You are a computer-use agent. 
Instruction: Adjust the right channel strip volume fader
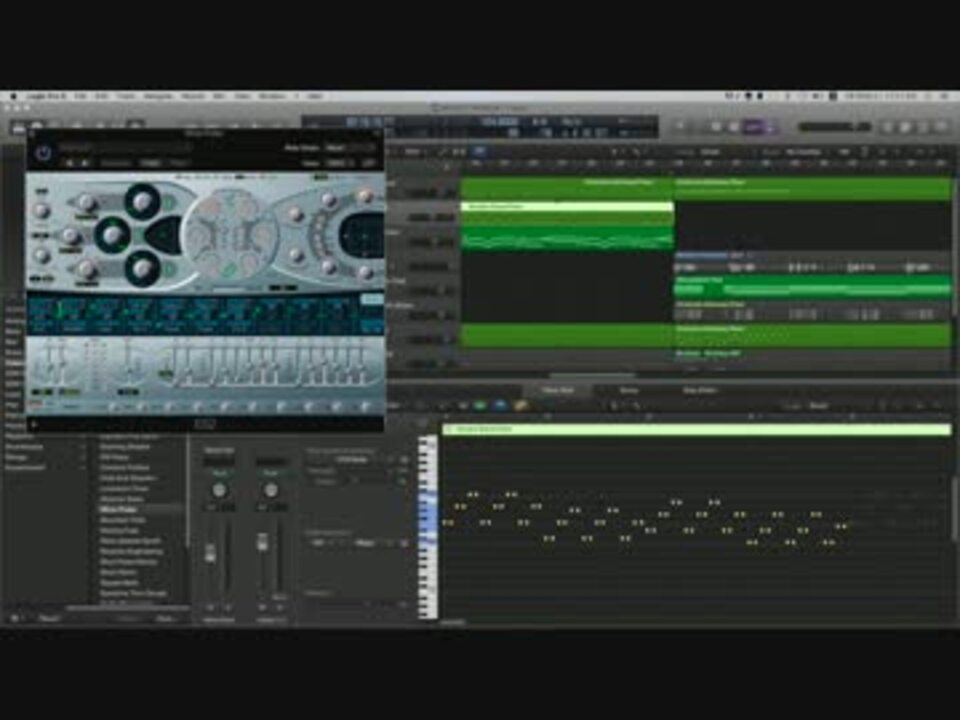pos(262,542)
